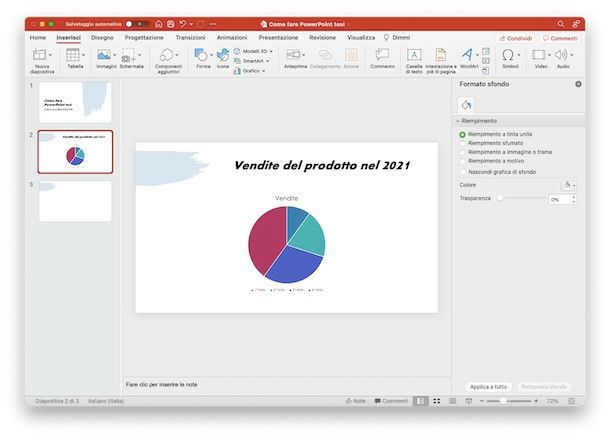Open the undo history dropdown arrow
This screenshot has width=610, height=439.
click(191, 24)
